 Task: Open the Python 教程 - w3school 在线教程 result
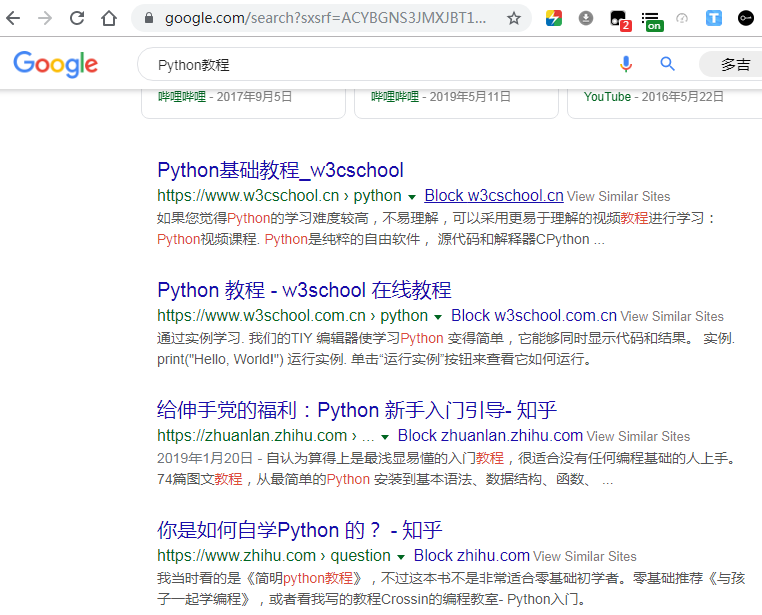click(x=304, y=290)
